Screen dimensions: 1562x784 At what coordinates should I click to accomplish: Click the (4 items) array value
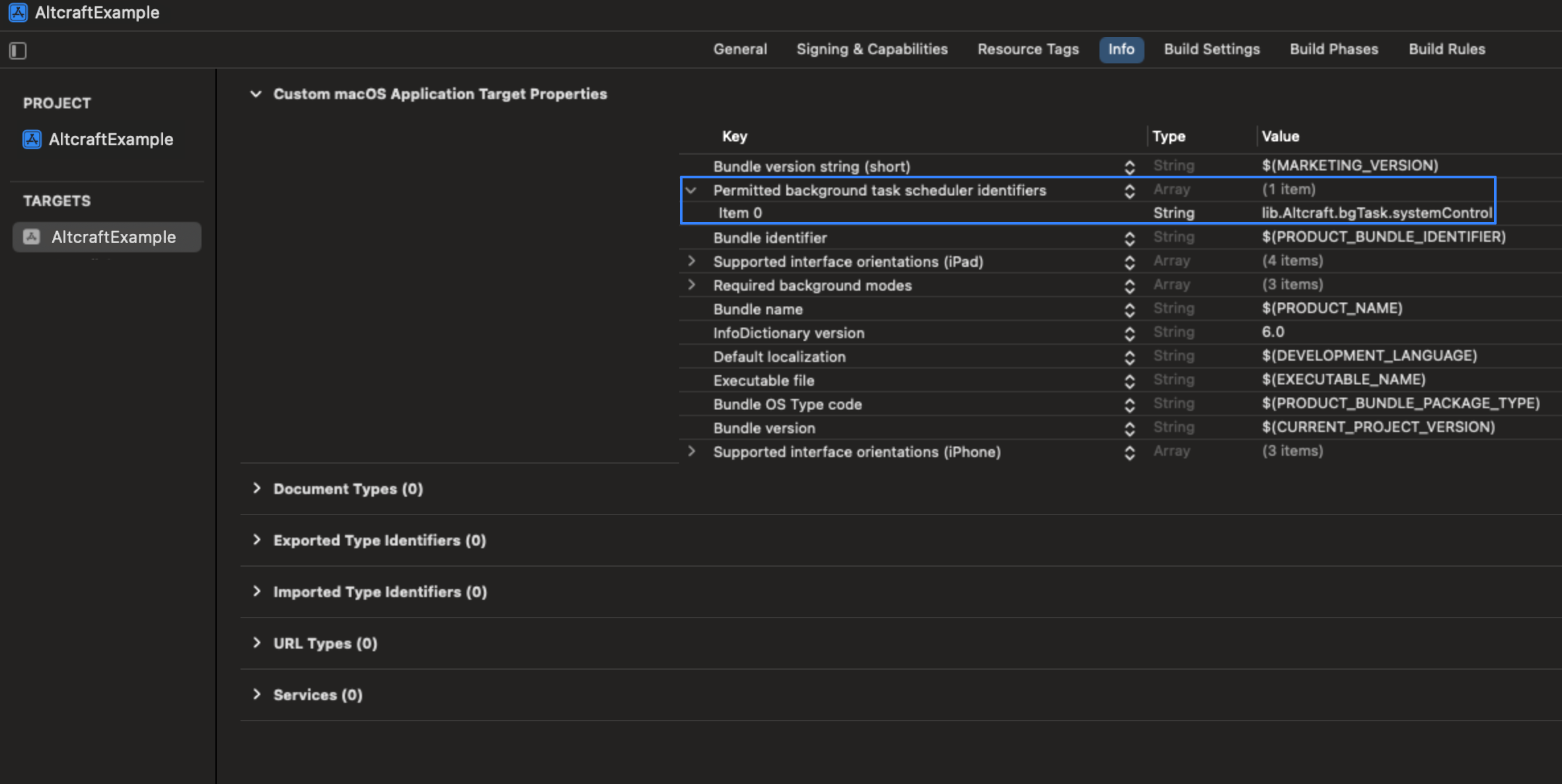[x=1292, y=260]
